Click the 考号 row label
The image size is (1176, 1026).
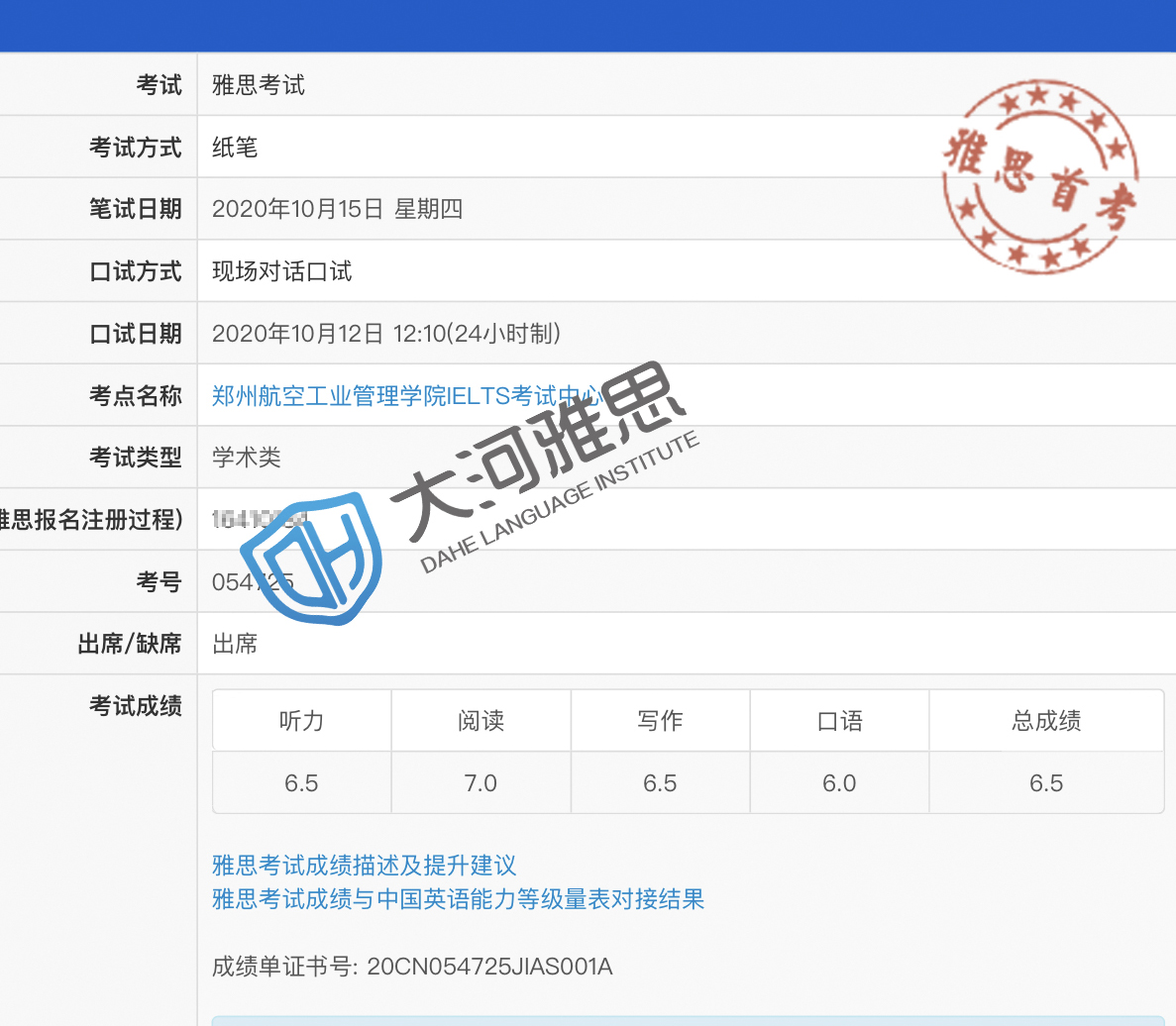[159, 580]
